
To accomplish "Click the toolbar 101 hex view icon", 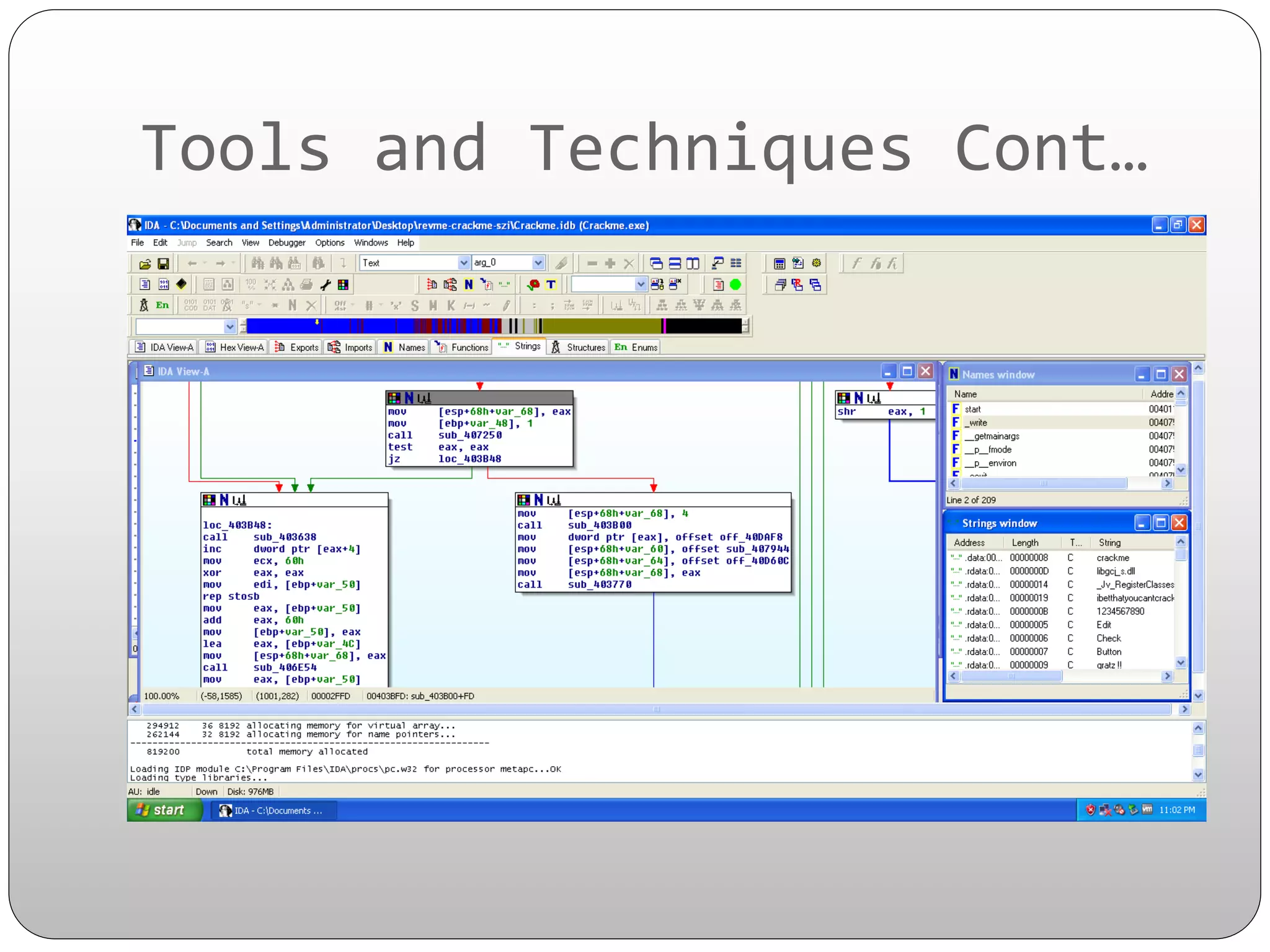I will [x=163, y=284].
